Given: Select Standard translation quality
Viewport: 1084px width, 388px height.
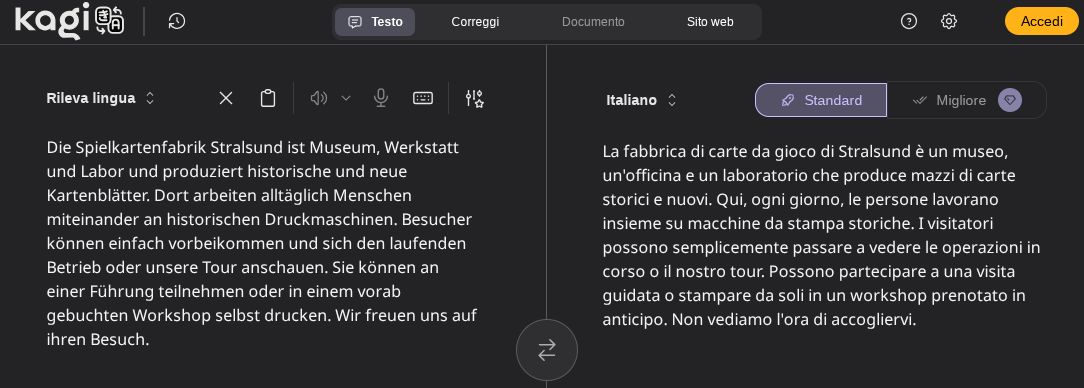Looking at the screenshot, I should (821, 100).
